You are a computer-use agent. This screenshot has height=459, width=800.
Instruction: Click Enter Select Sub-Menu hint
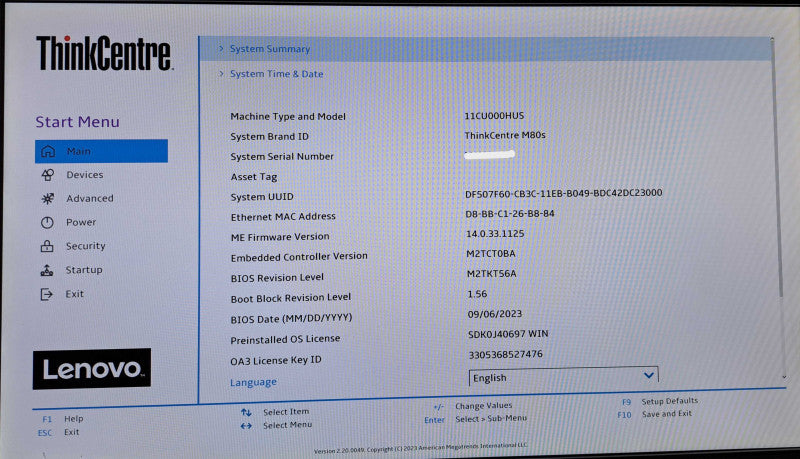pyautogui.click(x=476, y=419)
